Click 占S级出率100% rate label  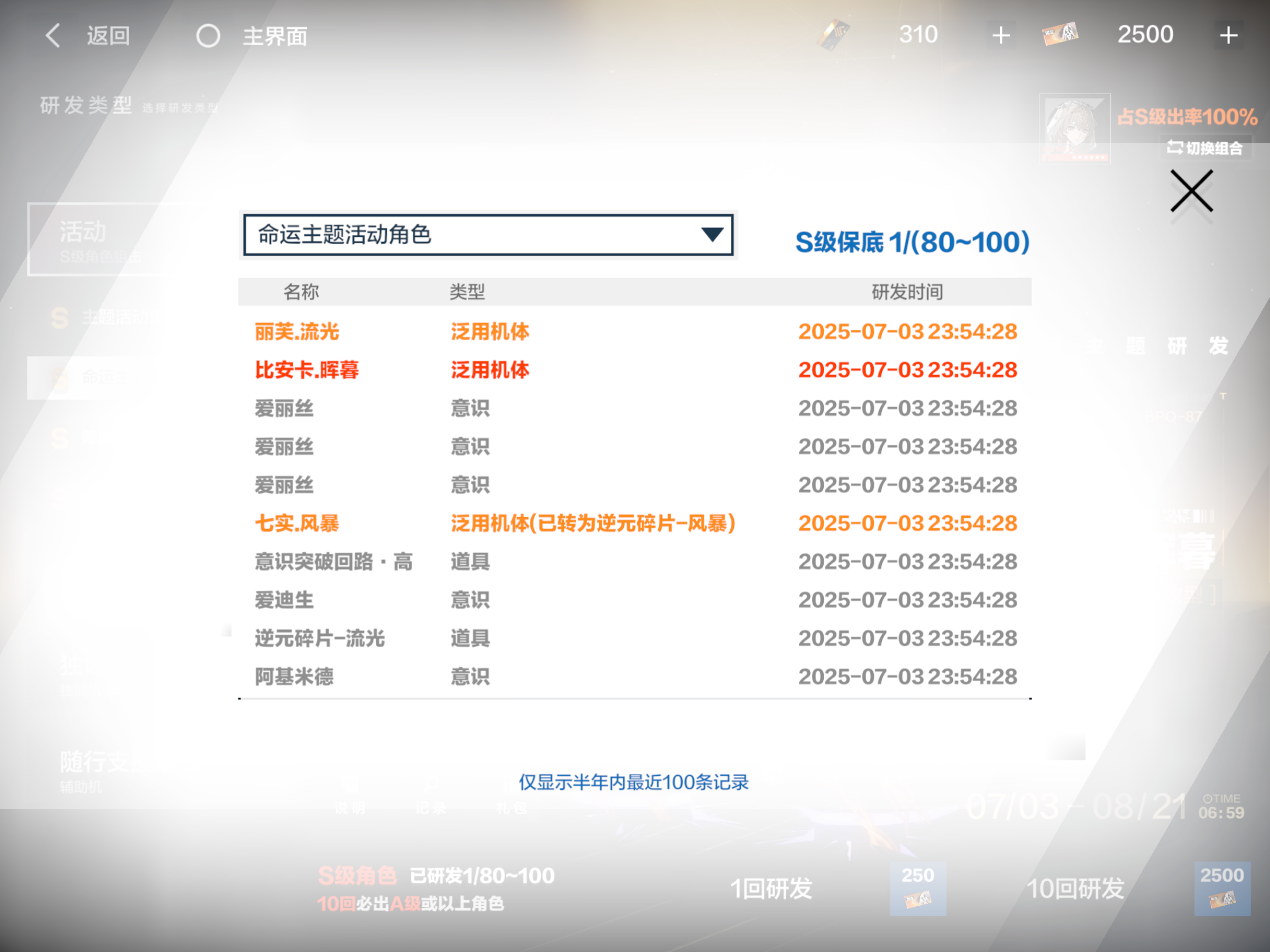coord(1187,116)
